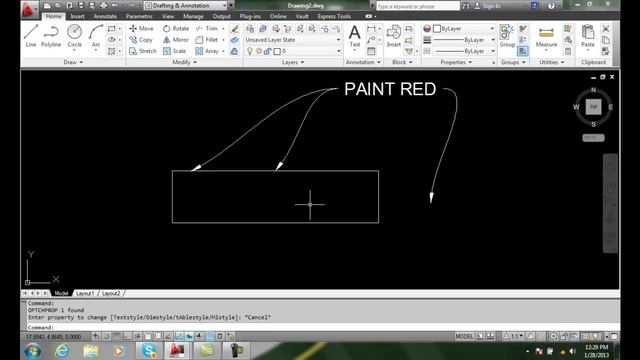Click the Offset icon in Modify
Screen dimensions: 640x360
click(234, 51)
